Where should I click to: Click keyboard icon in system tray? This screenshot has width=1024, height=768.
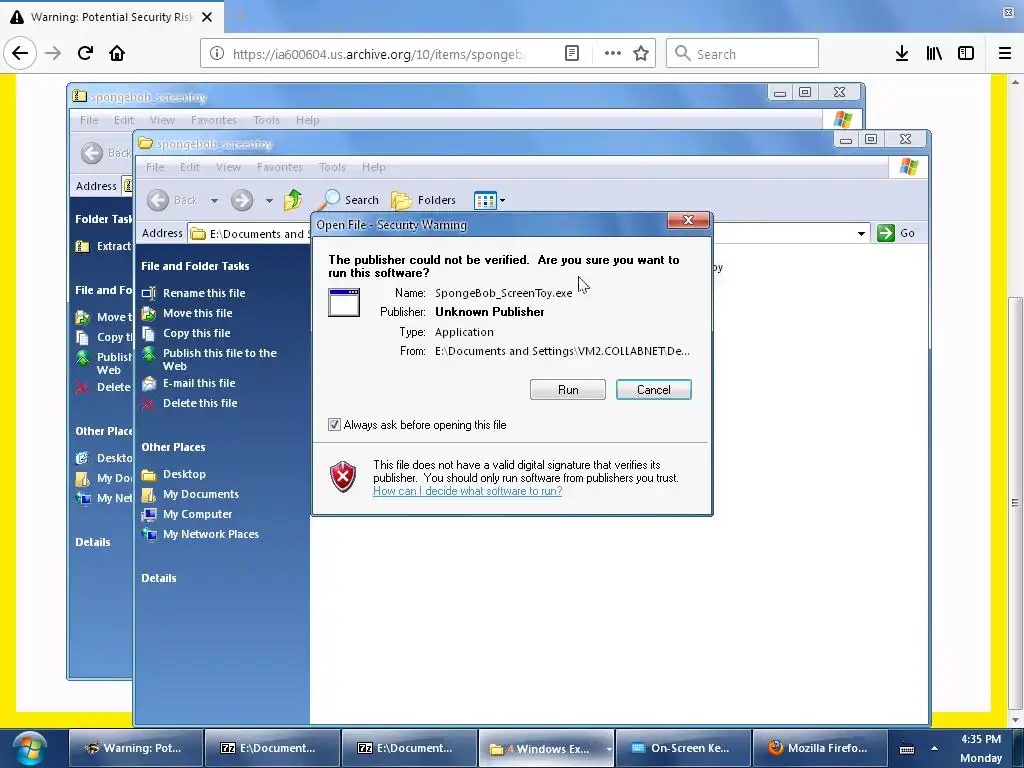tap(906, 749)
